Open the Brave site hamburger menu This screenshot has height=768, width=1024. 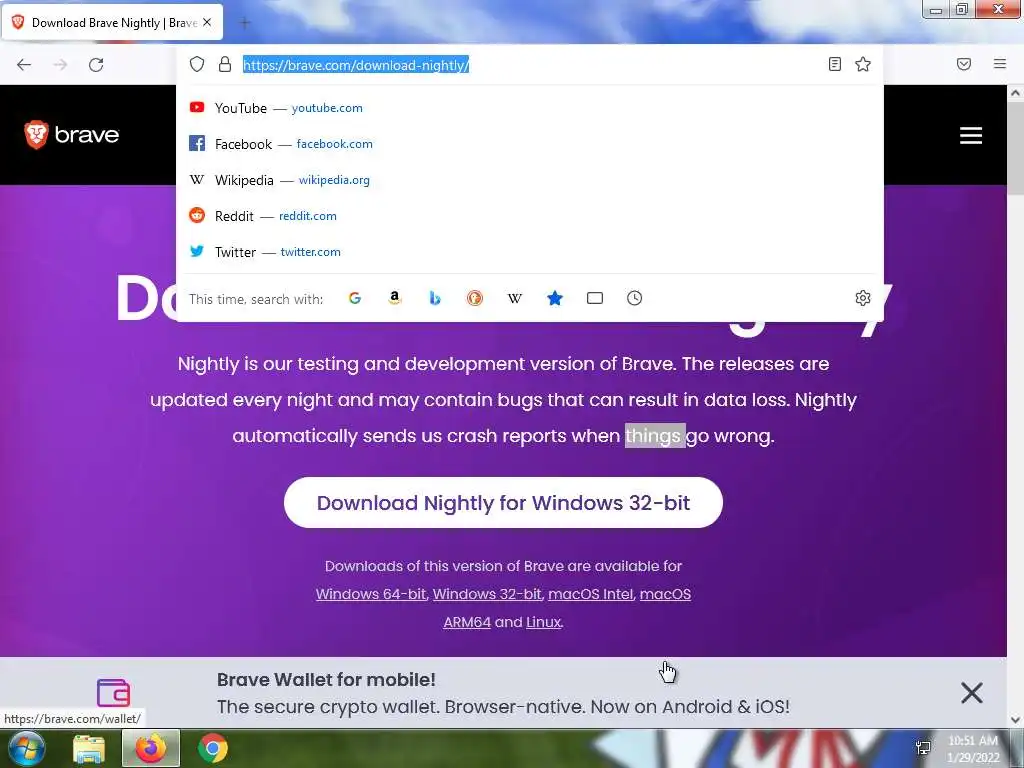coord(970,135)
